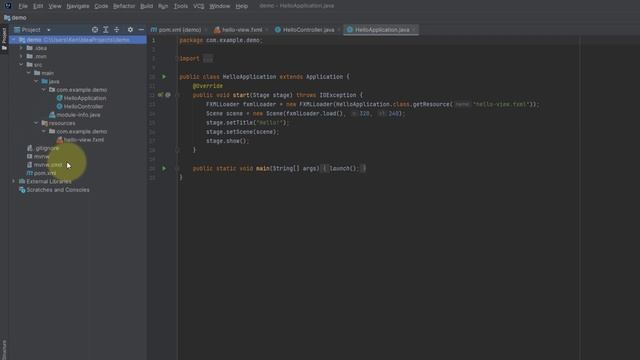Select Scratches and Consoles node
This screenshot has width=640, height=360.
tap(58, 190)
